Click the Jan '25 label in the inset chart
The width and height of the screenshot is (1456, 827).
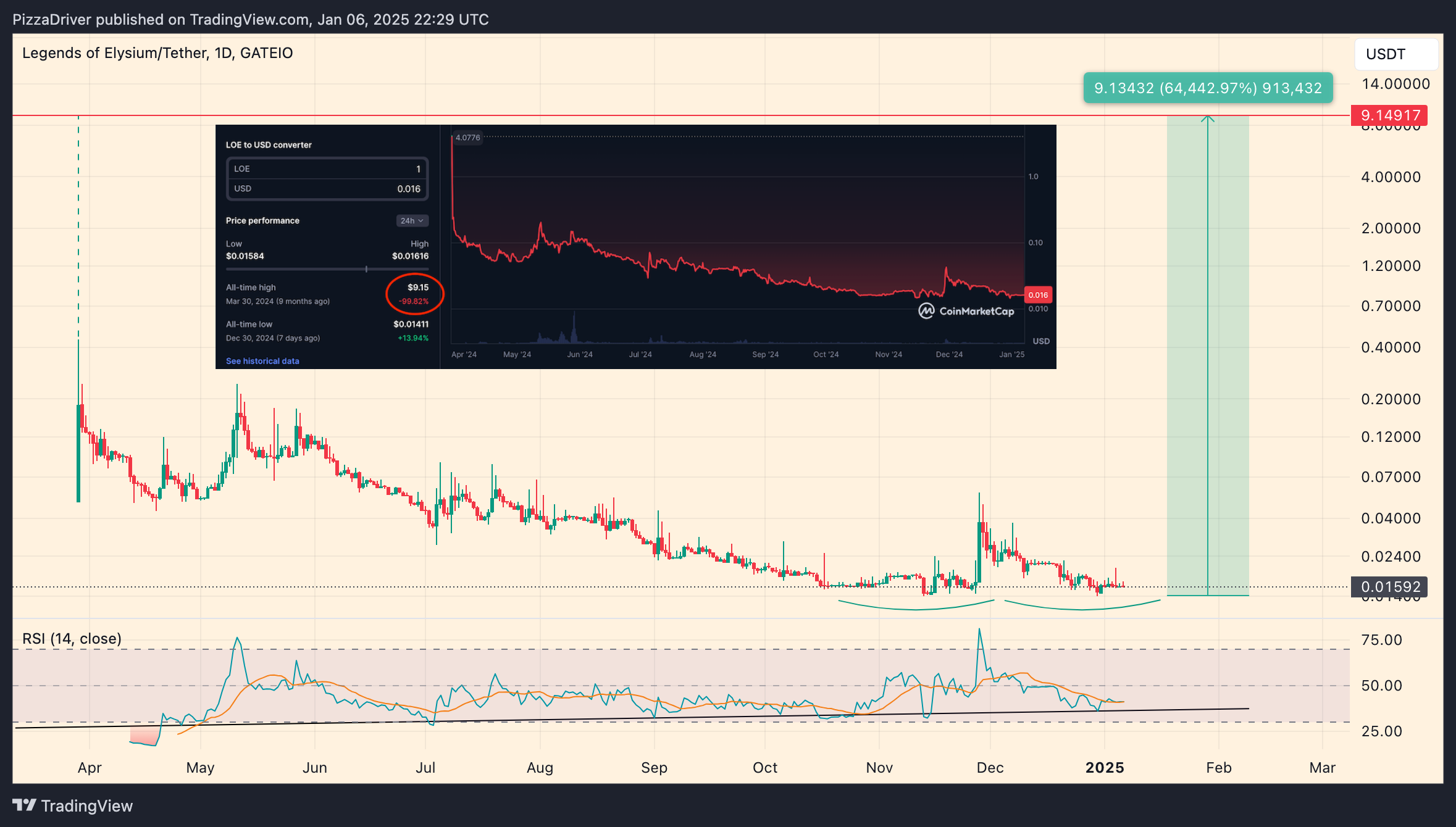pyautogui.click(x=1012, y=354)
